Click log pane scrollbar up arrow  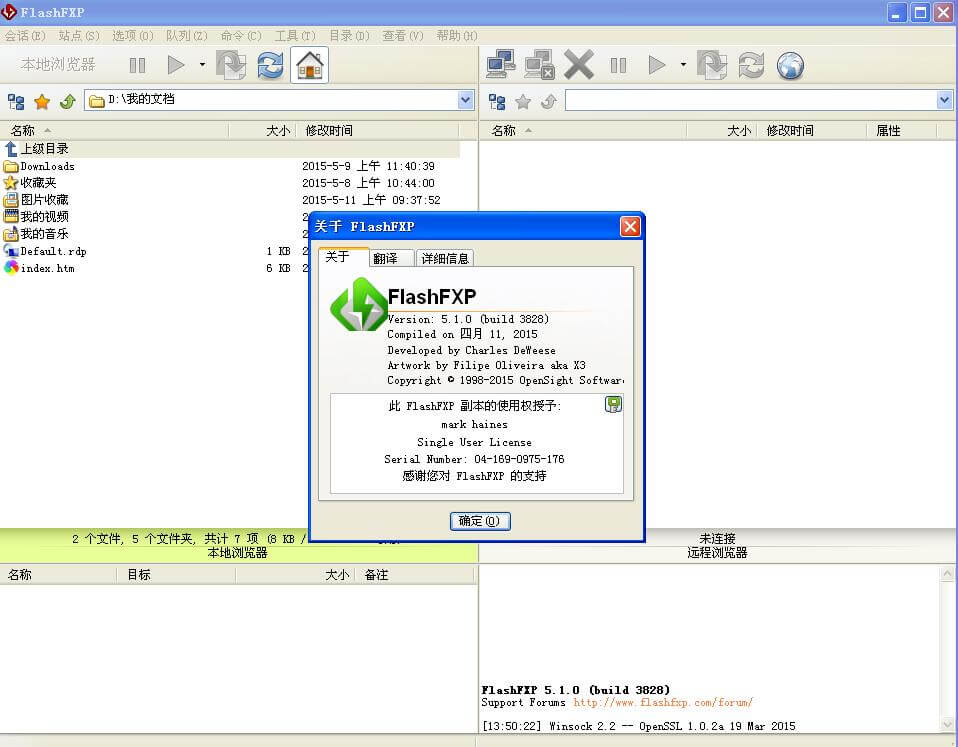pos(947,573)
